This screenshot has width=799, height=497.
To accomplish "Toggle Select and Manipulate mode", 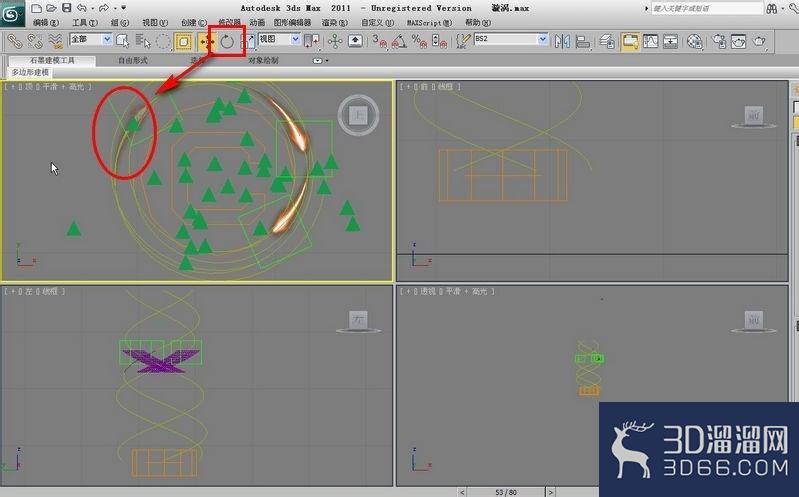I will [335, 41].
